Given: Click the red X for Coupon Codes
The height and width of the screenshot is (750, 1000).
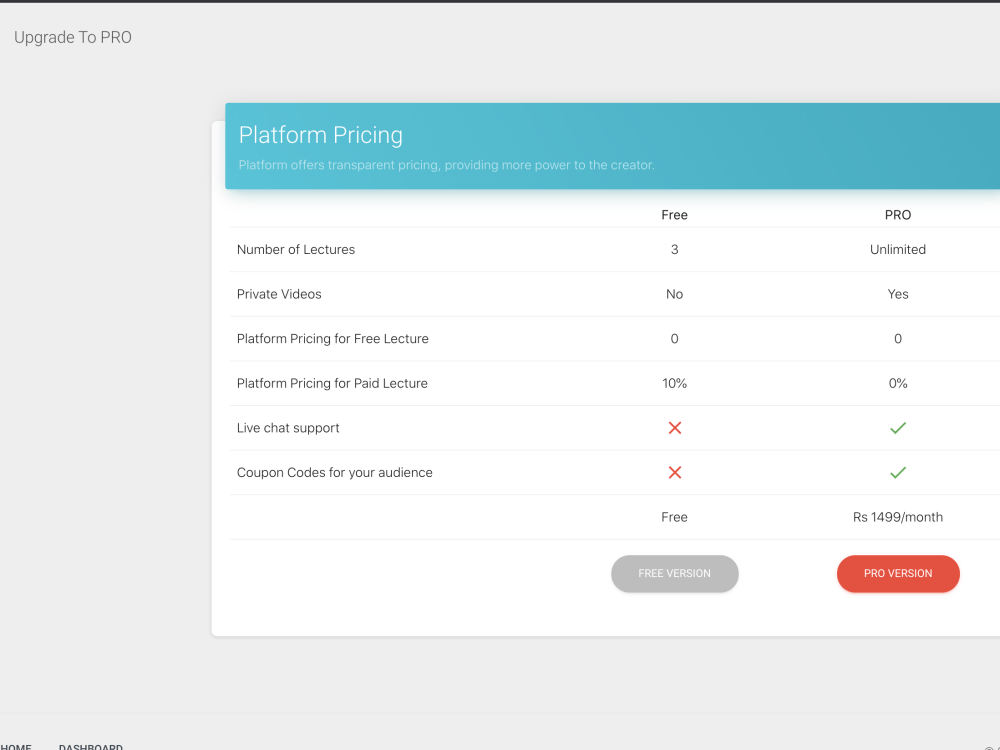Looking at the screenshot, I should click(x=675, y=472).
